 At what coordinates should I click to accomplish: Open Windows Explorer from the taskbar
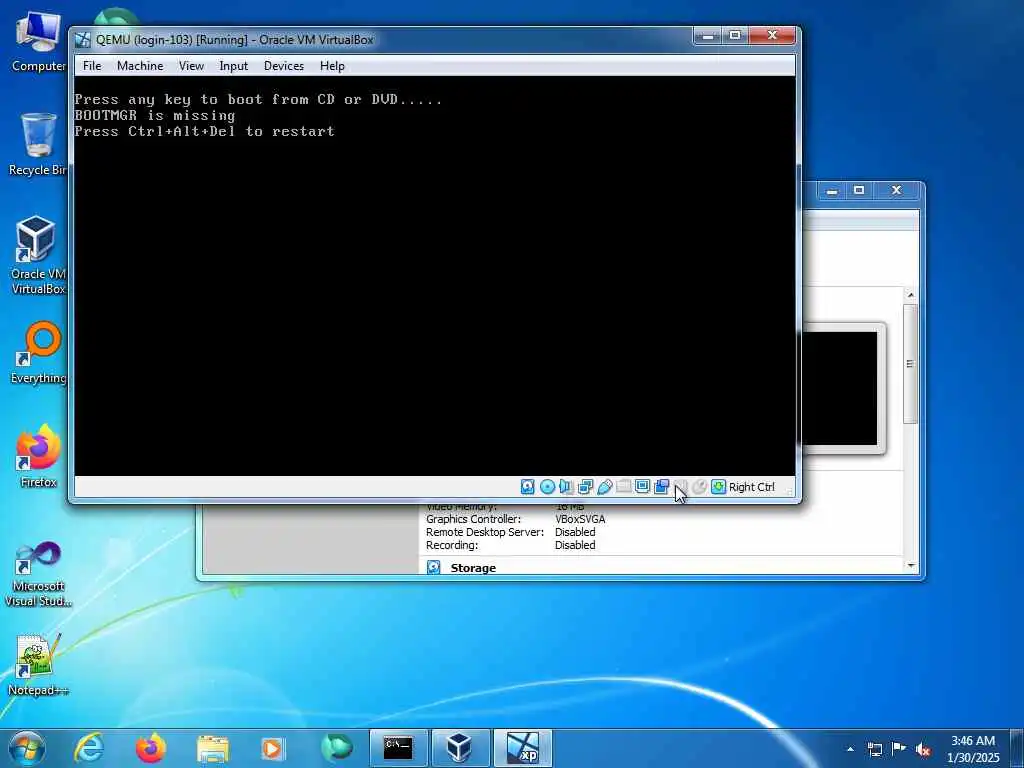tap(212, 748)
